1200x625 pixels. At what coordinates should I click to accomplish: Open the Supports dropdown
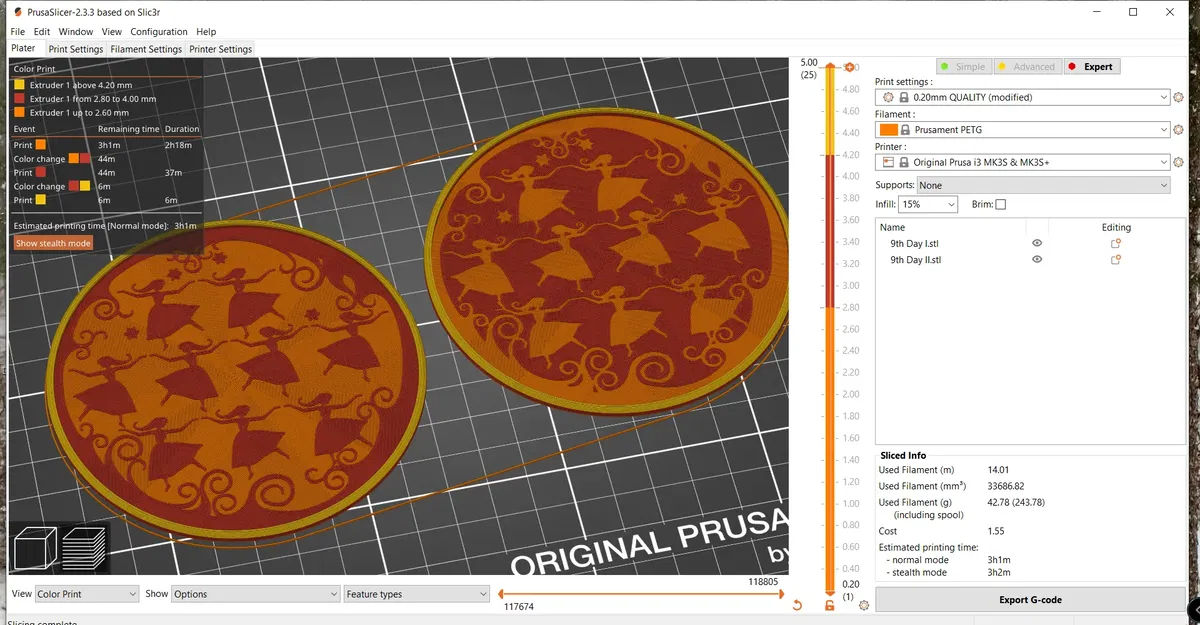pyautogui.click(x=1044, y=185)
